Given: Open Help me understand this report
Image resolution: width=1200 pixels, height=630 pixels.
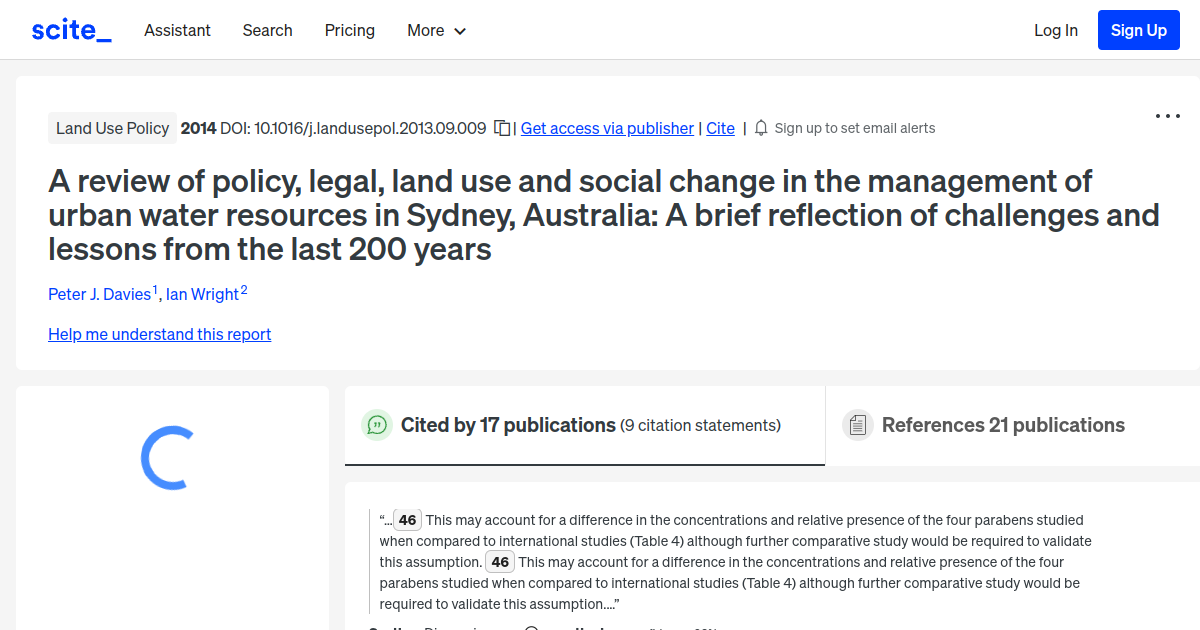Looking at the screenshot, I should [x=159, y=334].
